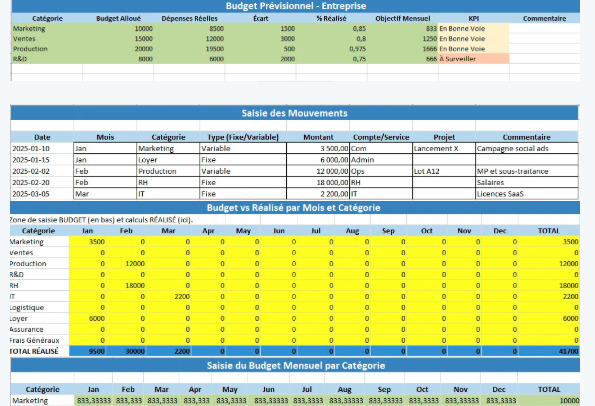
Task: Click the Marketing 'En Bonne Voie' KPI cell
Action: point(474,28)
